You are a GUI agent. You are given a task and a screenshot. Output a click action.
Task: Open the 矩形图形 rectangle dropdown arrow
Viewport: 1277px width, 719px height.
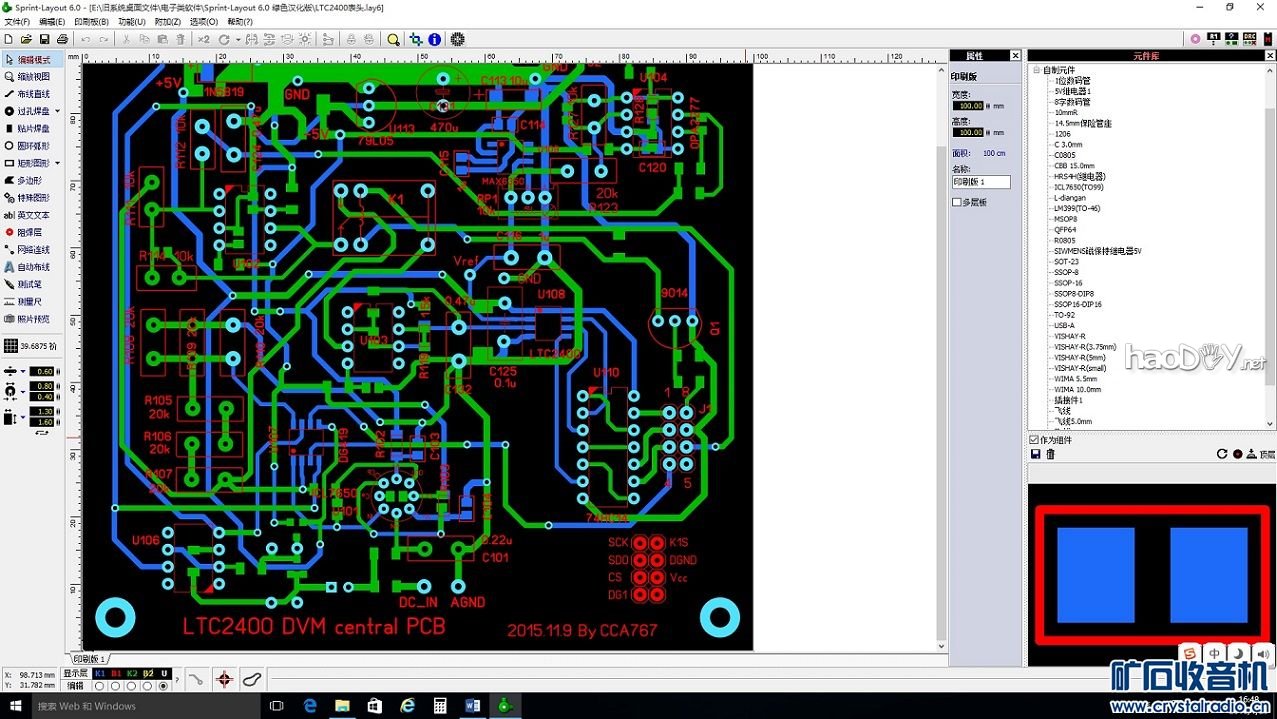[x=57, y=163]
